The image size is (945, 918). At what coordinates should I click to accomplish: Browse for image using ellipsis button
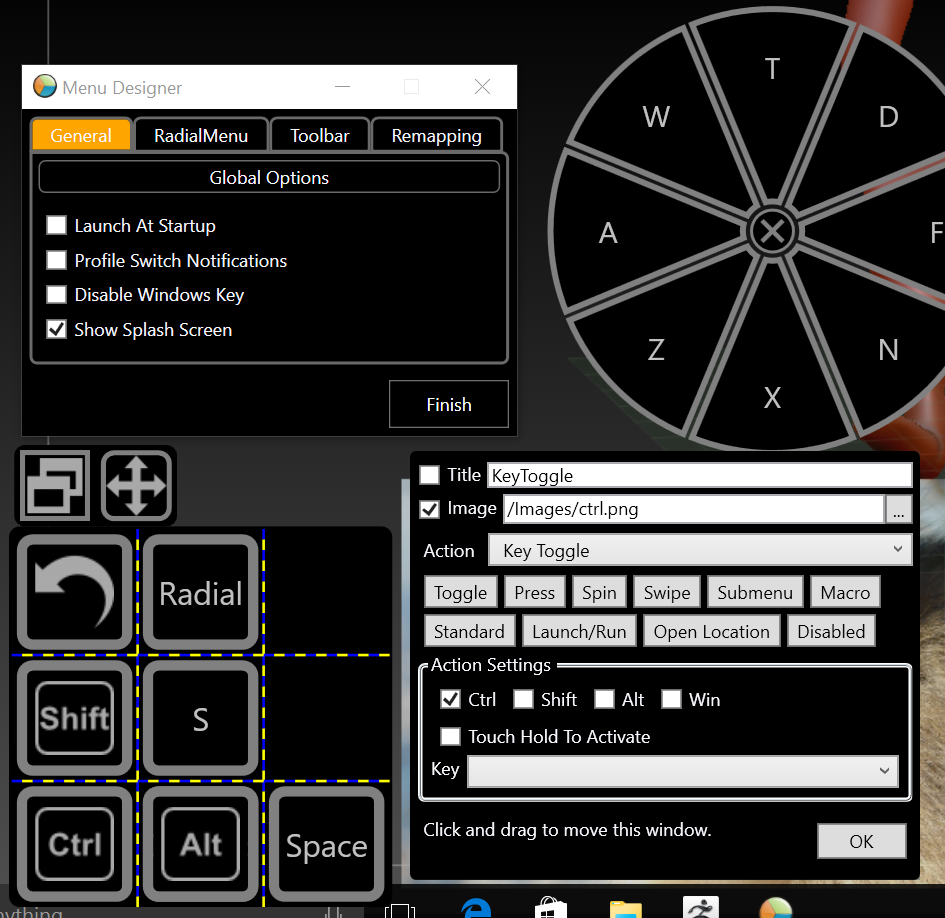click(x=898, y=510)
